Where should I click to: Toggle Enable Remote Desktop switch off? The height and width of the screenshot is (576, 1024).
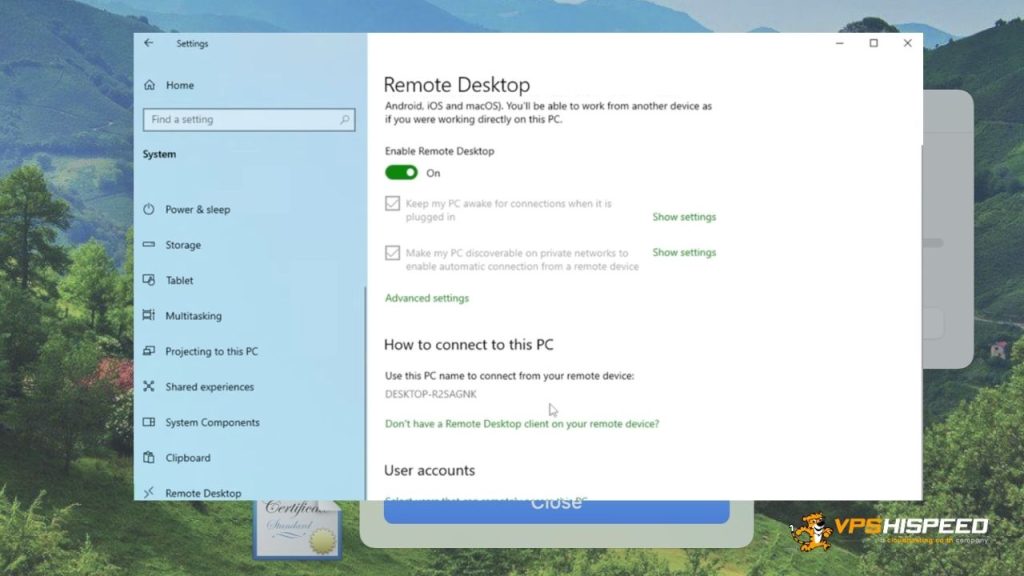pyautogui.click(x=401, y=173)
